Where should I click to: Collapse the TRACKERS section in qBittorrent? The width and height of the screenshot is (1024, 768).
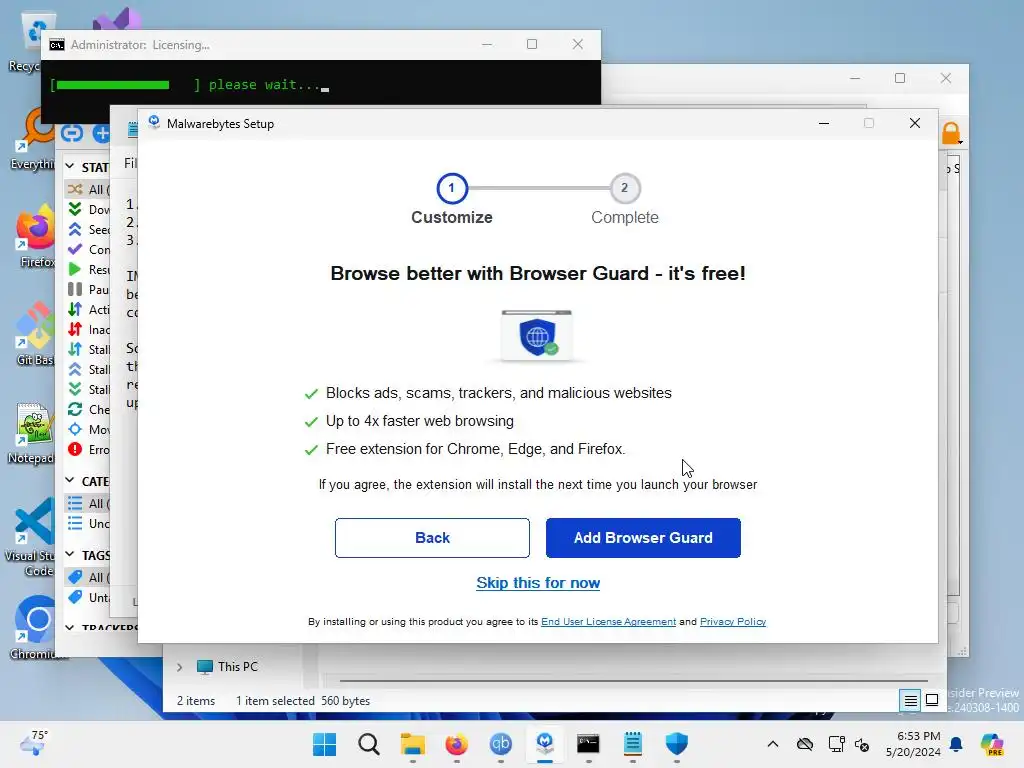pos(70,628)
